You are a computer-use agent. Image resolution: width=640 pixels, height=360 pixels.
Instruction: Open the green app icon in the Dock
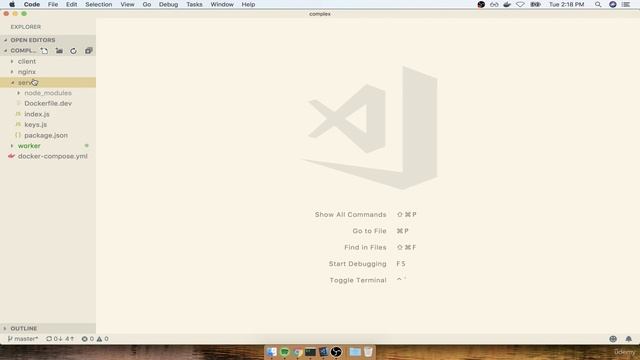pos(284,351)
